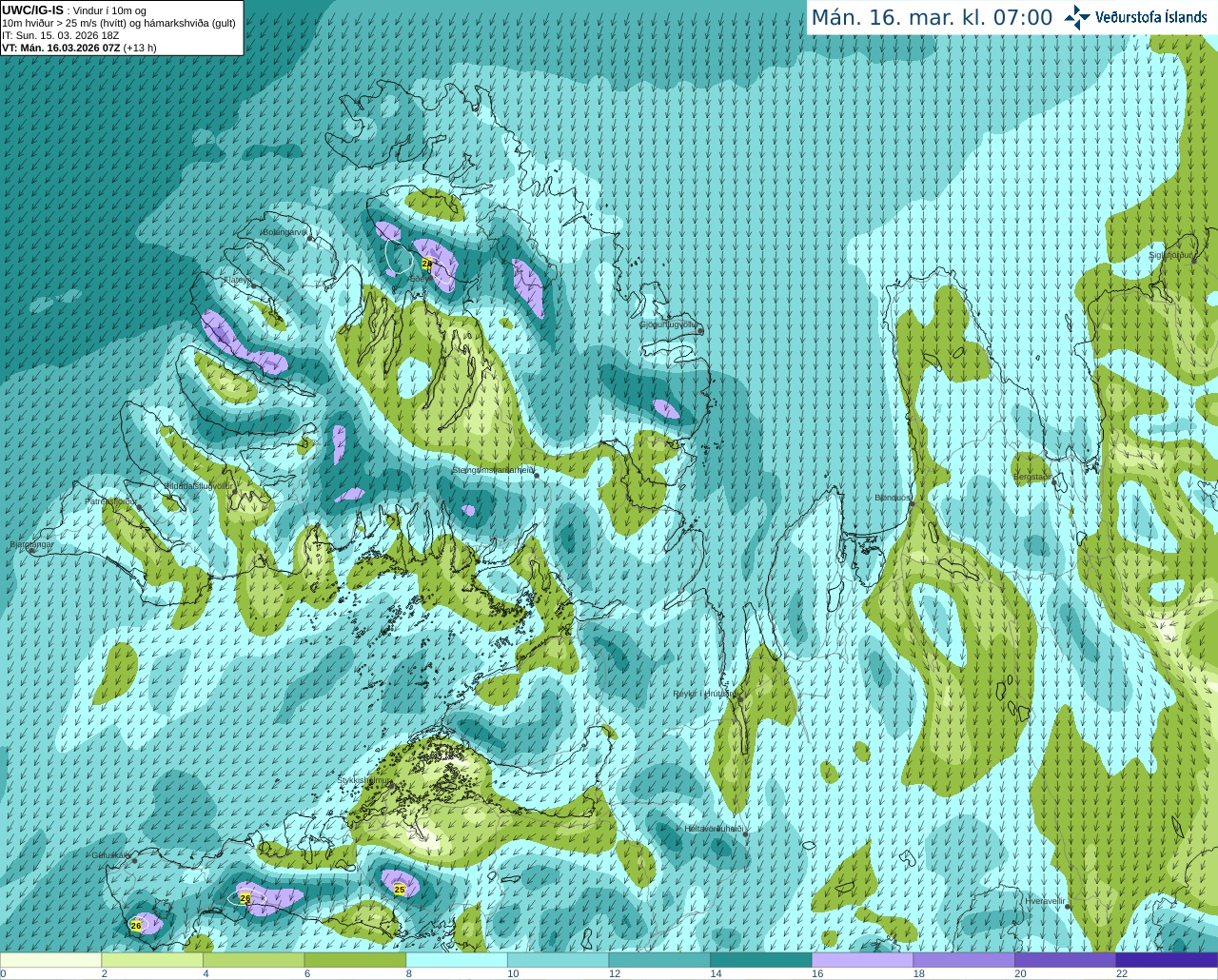Click the Veðurstofa Íslands logo symbol

click(x=1076, y=17)
